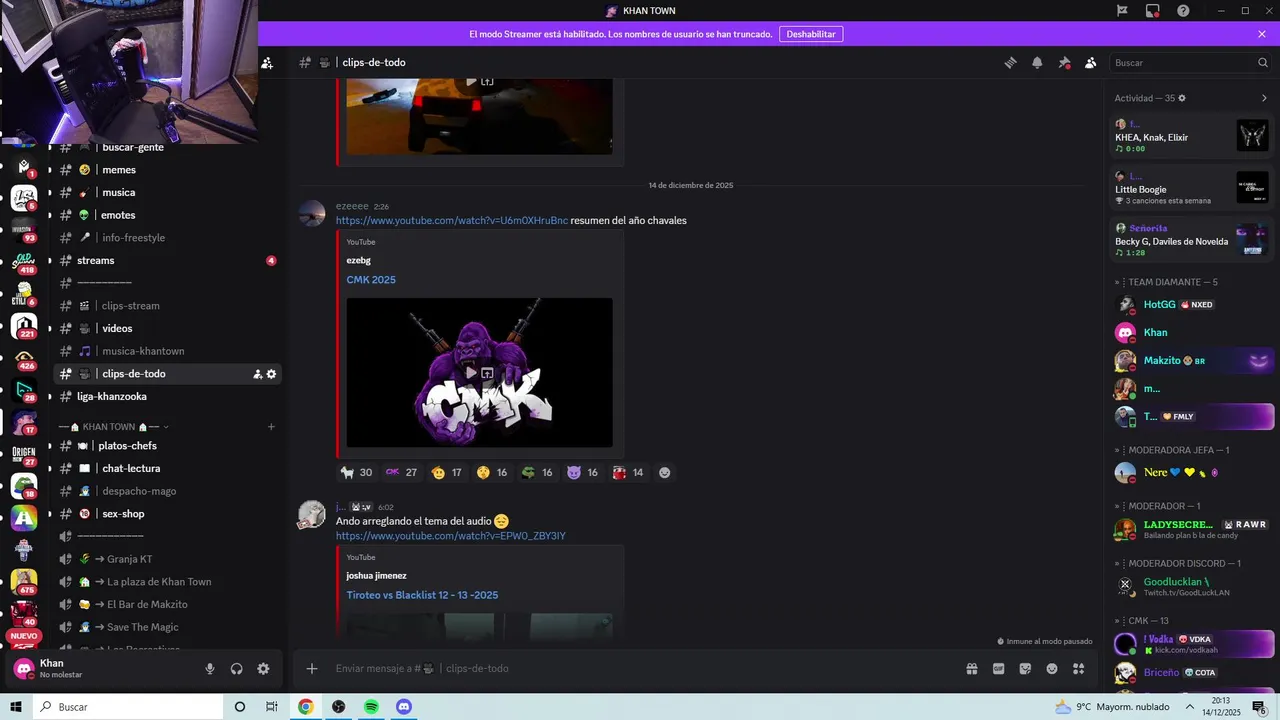
Task: Open the Señorita listening activity card
Action: 1191,240
